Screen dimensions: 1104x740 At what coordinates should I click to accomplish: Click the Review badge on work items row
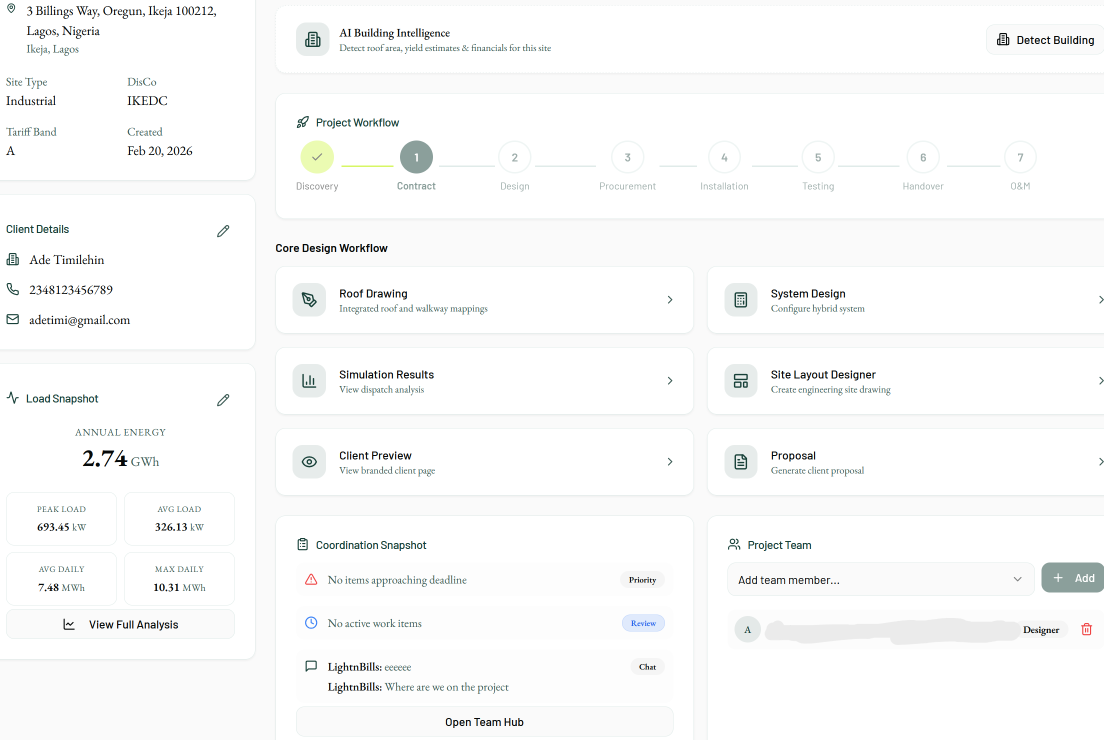tap(643, 623)
